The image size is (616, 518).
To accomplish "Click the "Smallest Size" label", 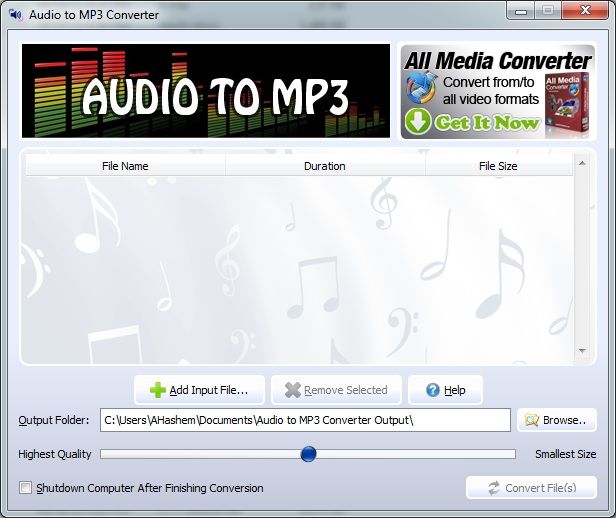I will click(565, 454).
